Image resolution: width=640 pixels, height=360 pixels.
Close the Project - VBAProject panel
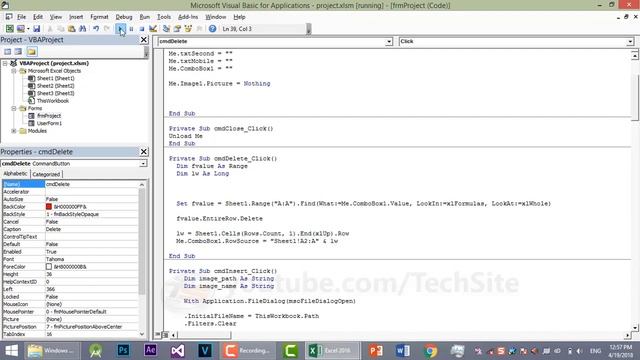pyautogui.click(x=144, y=40)
